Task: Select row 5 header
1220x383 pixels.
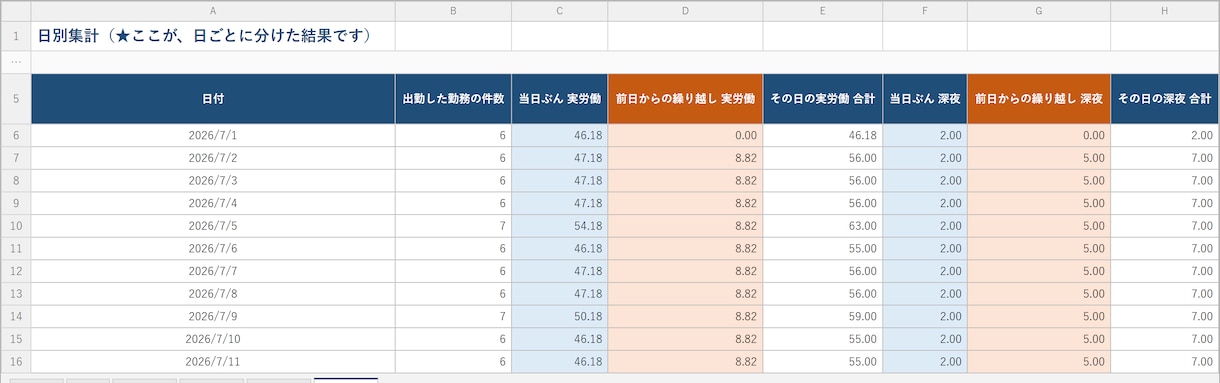Action: tap(15, 99)
